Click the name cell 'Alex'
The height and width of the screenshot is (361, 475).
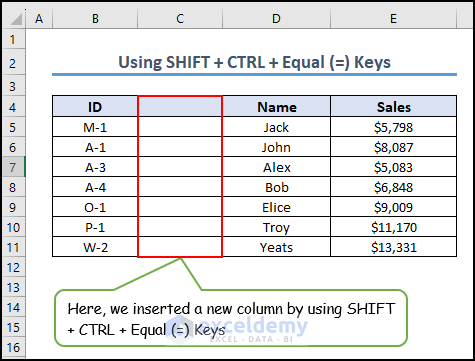(276, 167)
